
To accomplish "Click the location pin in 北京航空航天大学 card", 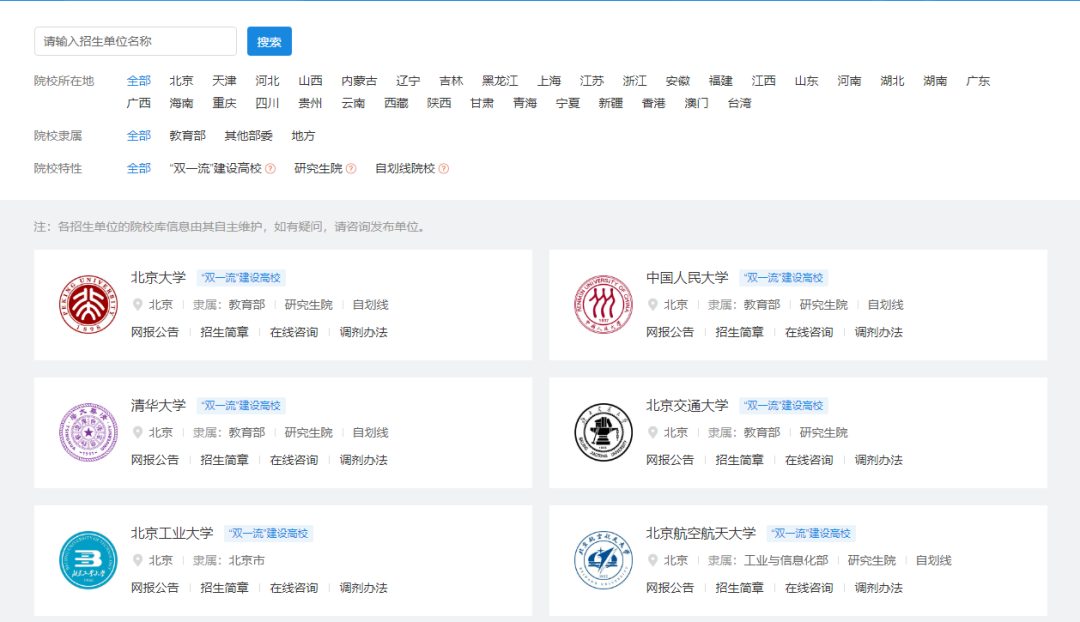I will click(x=653, y=560).
